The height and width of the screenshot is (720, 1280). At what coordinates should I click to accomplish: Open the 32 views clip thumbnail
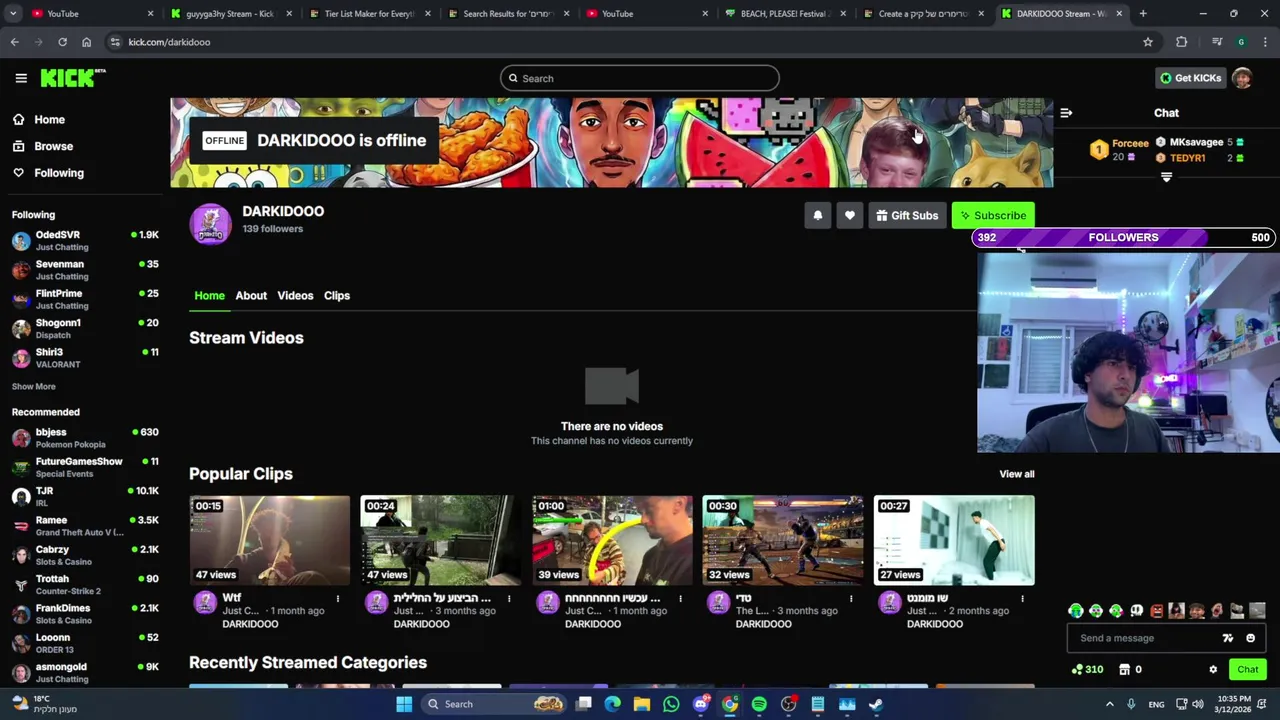coord(783,540)
